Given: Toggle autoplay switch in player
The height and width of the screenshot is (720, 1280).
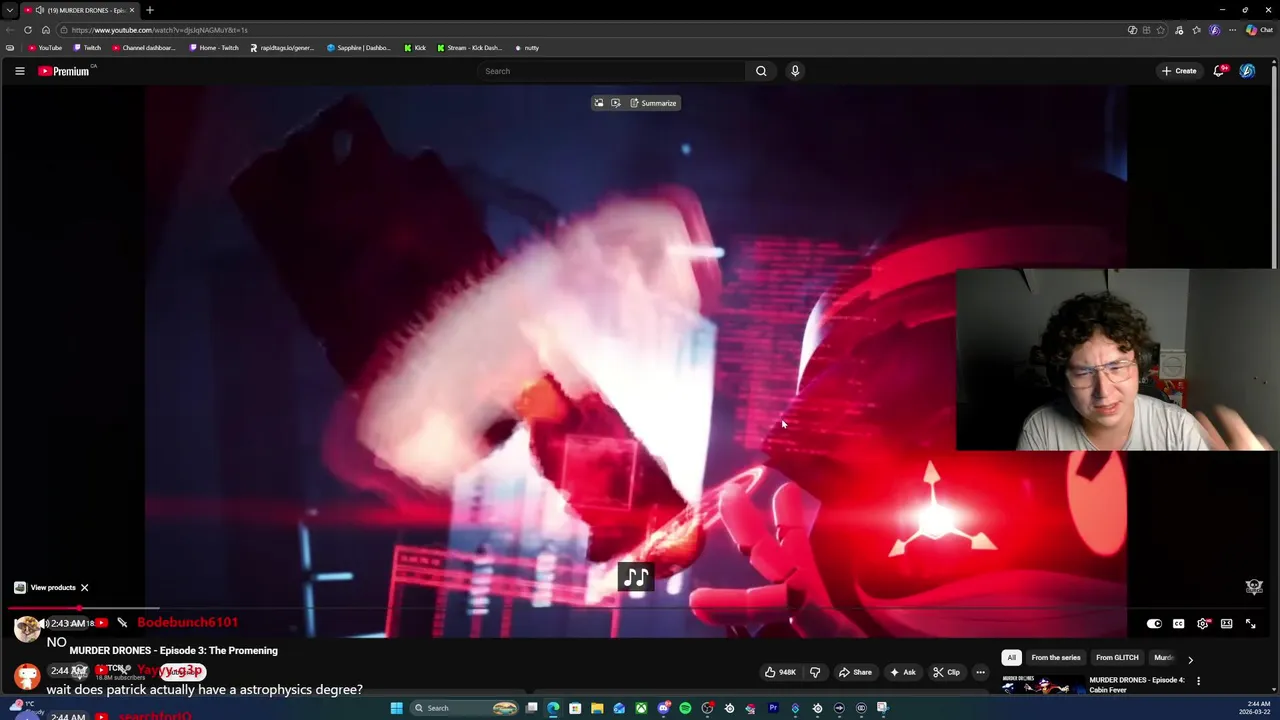Looking at the screenshot, I should [1154, 624].
